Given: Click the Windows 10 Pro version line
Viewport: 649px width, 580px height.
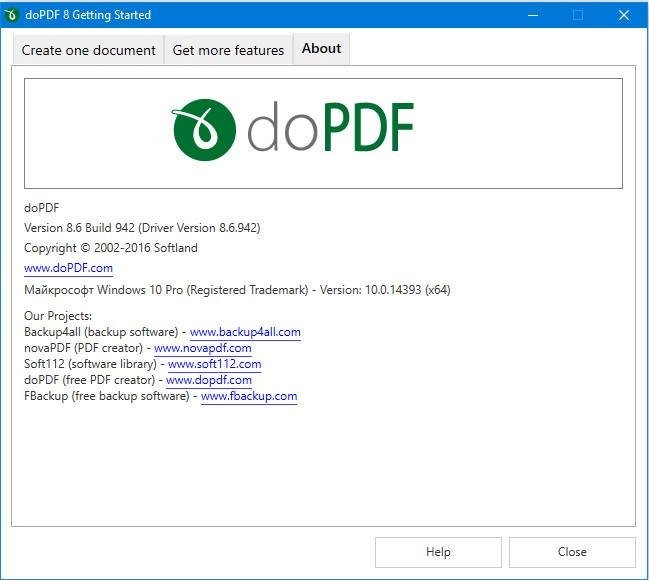Looking at the screenshot, I should [237, 290].
